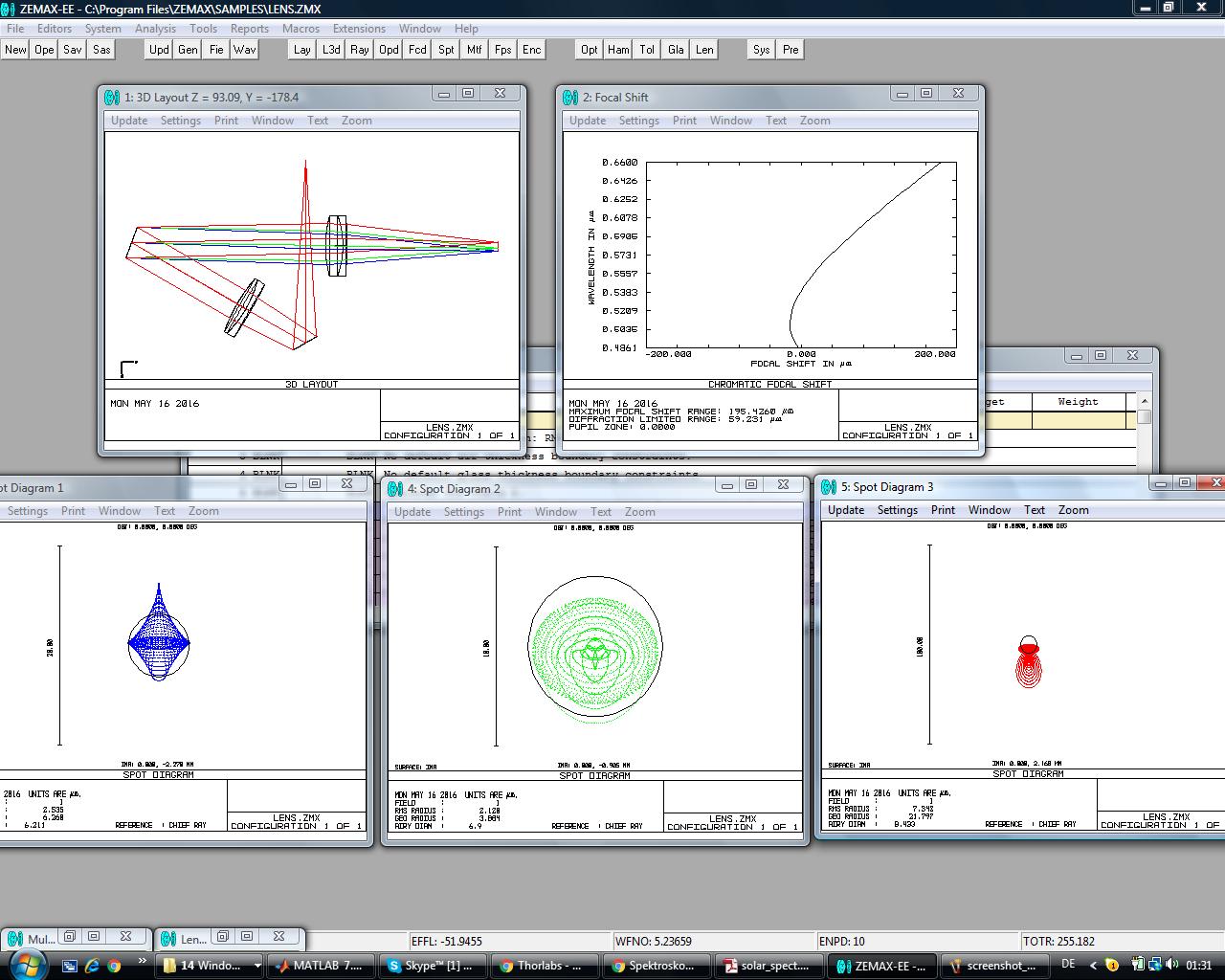Open Settings in the Spot Diagram 2 window

464,511
